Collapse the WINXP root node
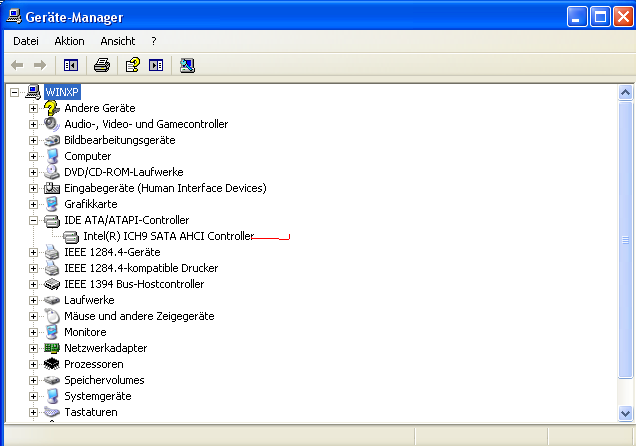 coord(14,92)
